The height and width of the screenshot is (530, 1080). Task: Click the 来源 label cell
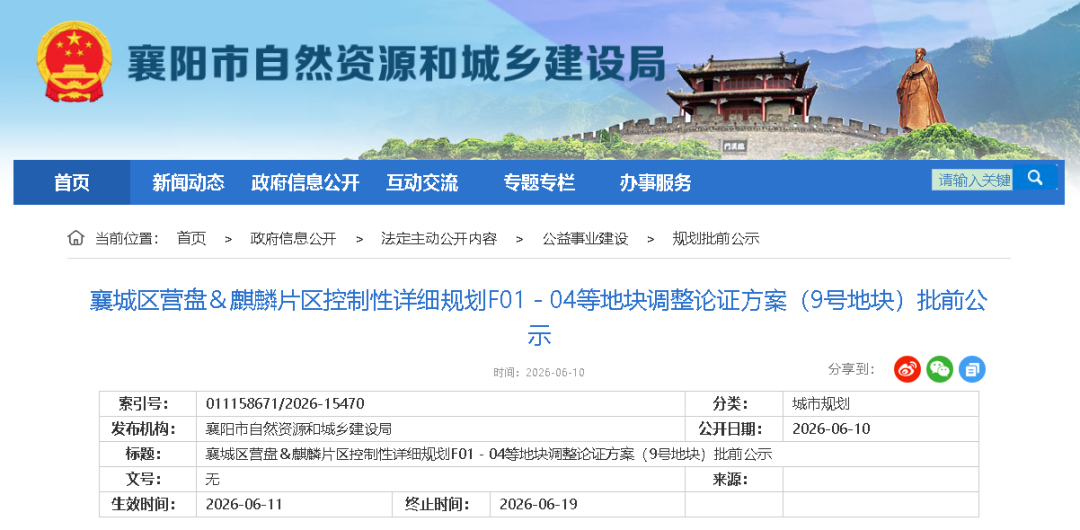[734, 479]
